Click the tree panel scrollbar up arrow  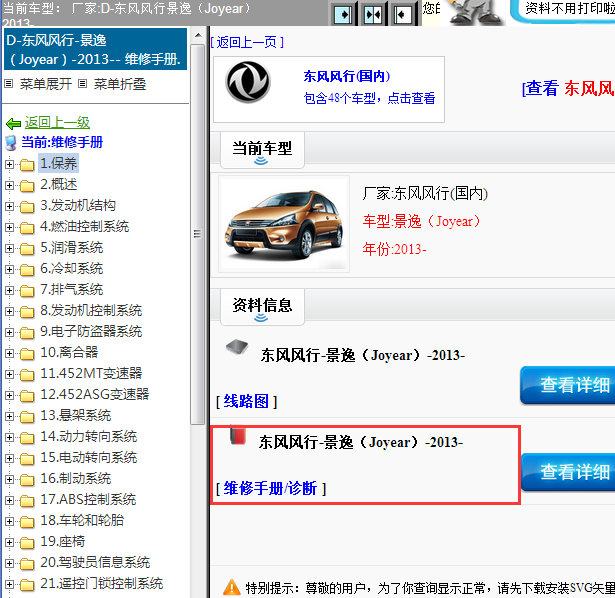(x=198, y=36)
